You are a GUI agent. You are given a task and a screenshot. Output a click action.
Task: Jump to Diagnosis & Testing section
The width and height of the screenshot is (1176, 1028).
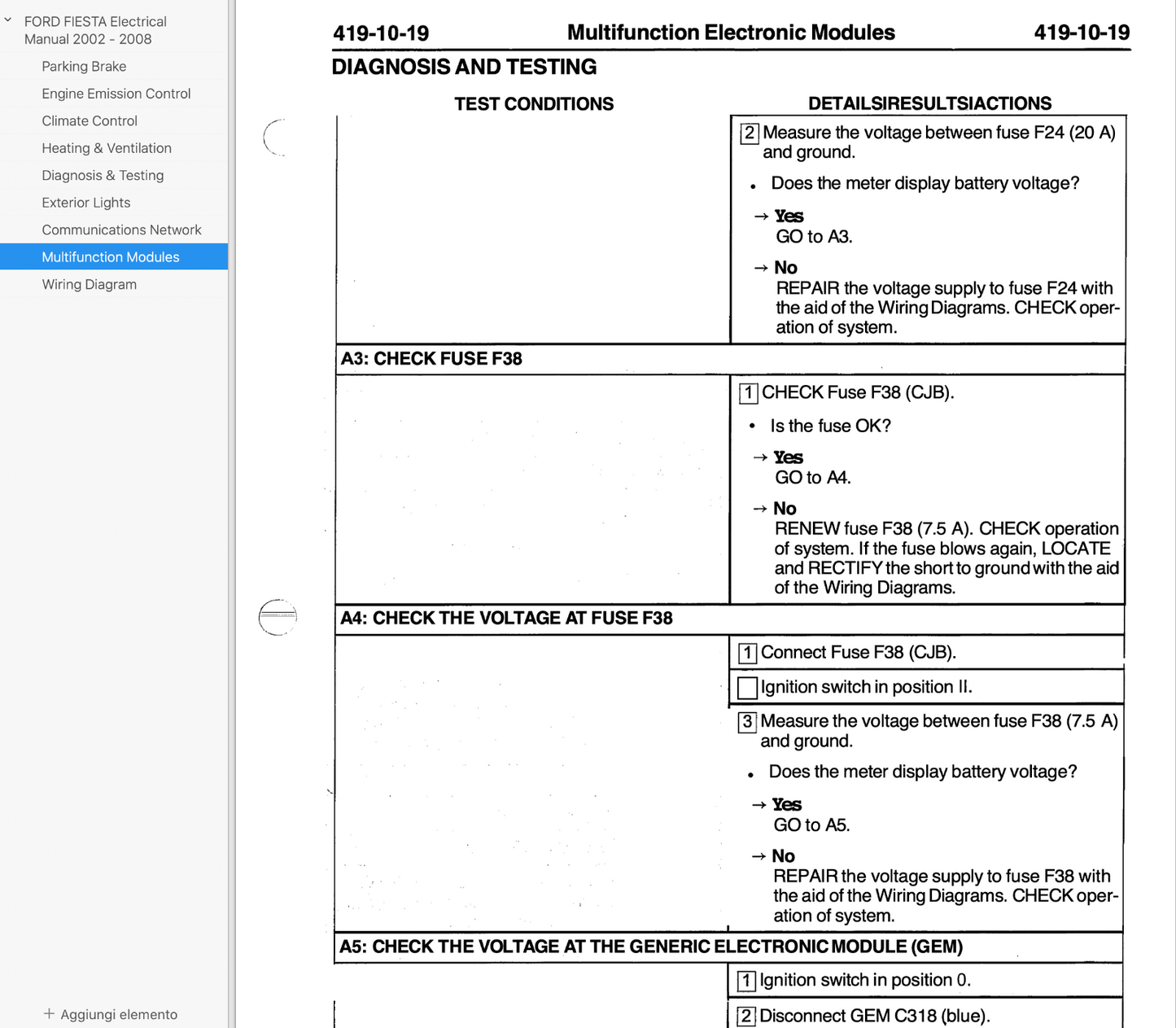(x=103, y=176)
